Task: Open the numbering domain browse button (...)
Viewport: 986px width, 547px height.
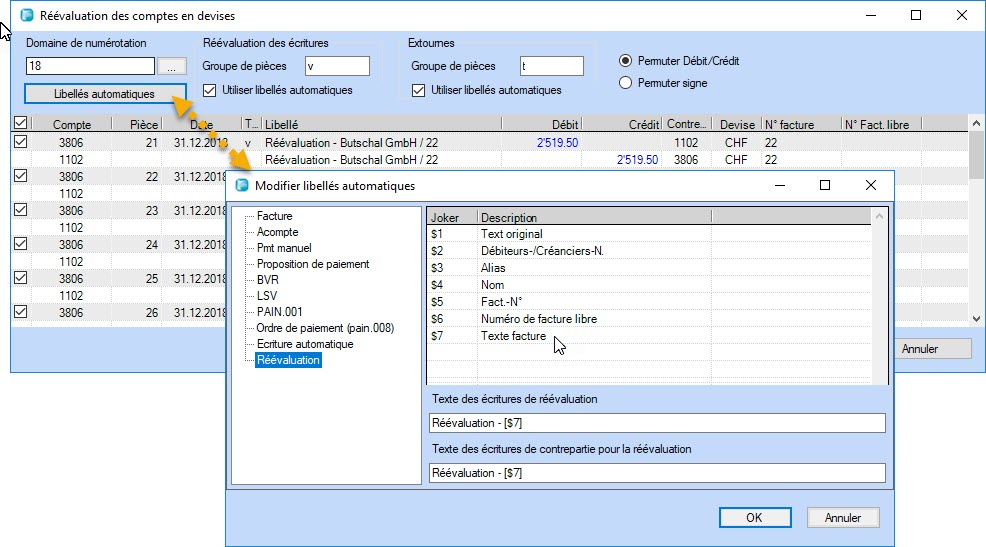Action: [x=172, y=67]
